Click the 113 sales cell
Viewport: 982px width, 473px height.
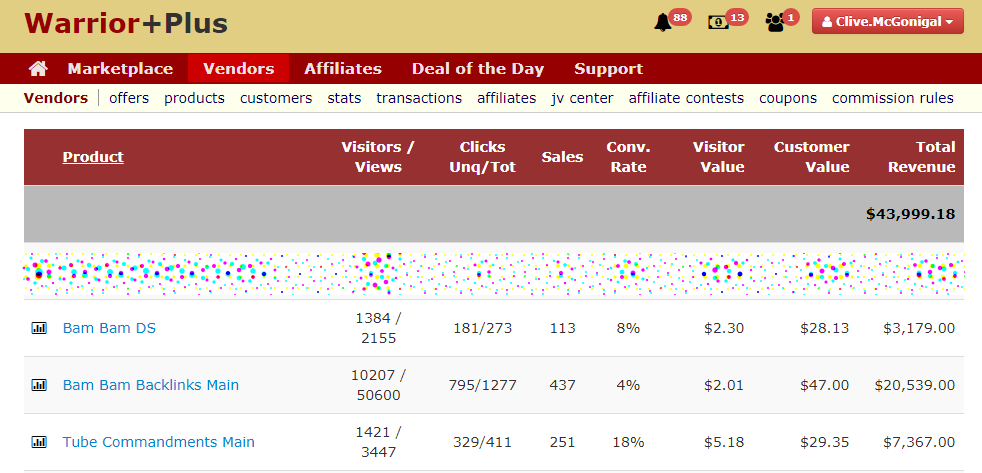coord(562,328)
